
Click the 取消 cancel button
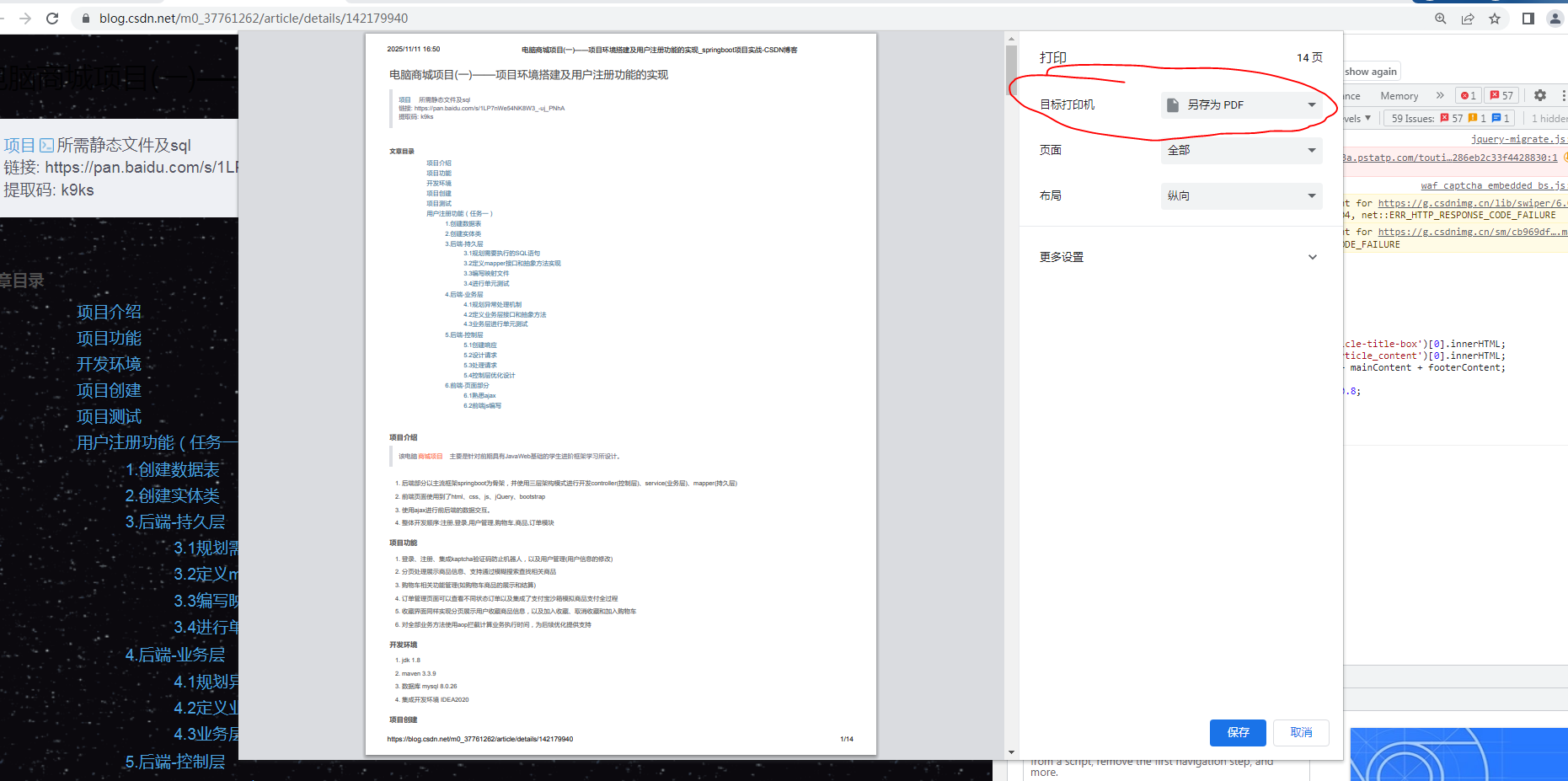pos(1302,732)
